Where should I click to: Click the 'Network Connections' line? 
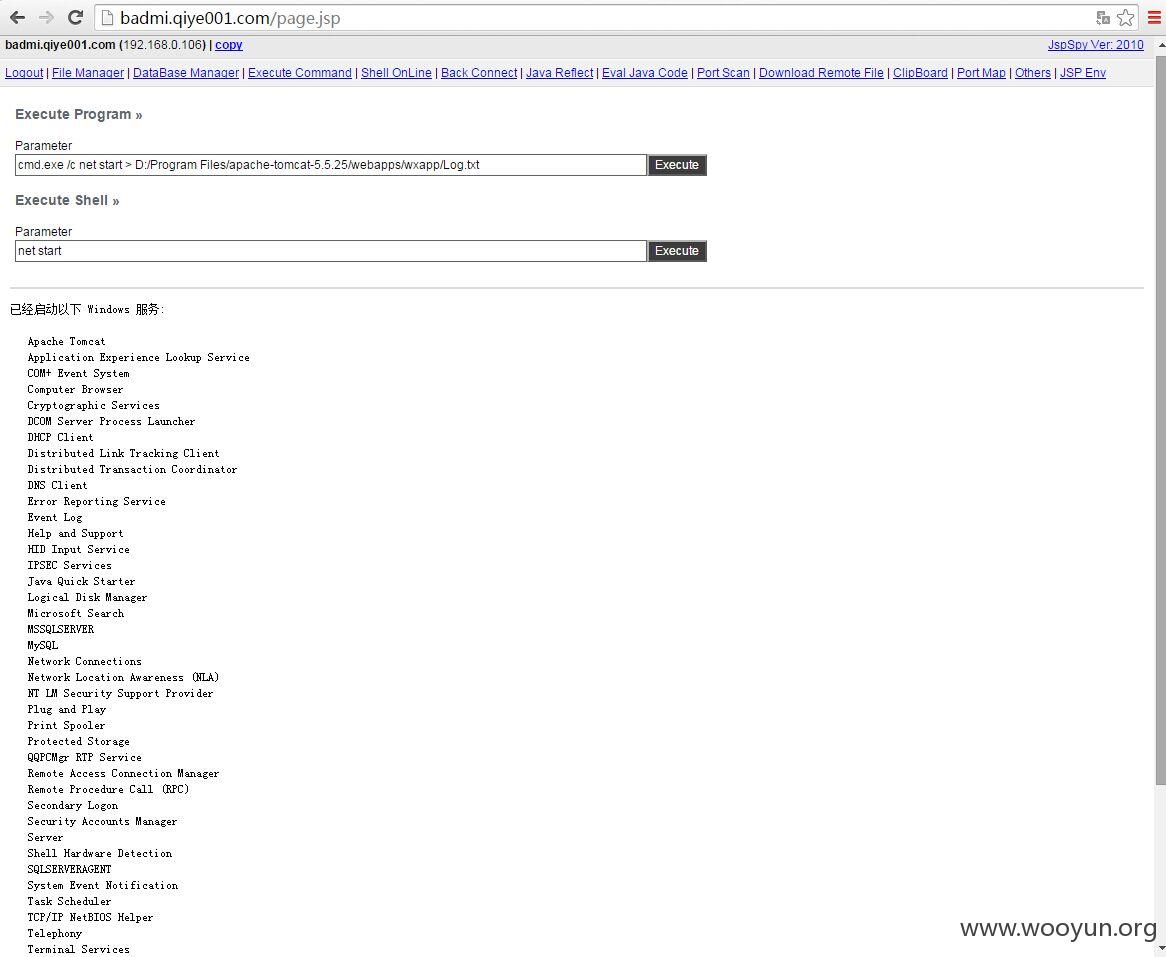pos(84,661)
